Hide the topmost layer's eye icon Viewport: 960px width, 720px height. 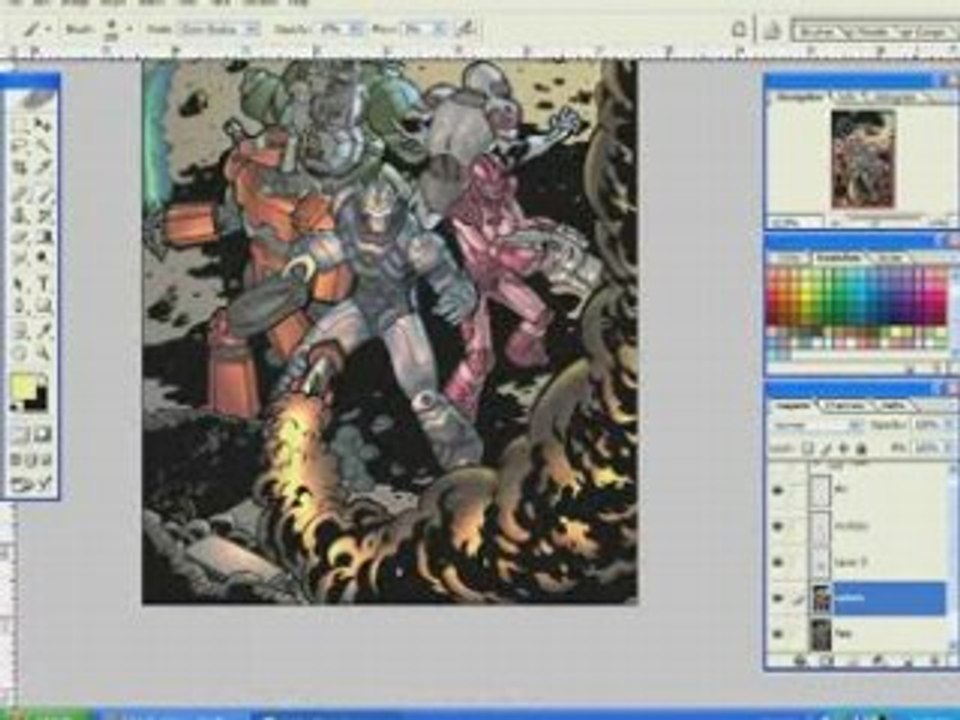[778, 490]
